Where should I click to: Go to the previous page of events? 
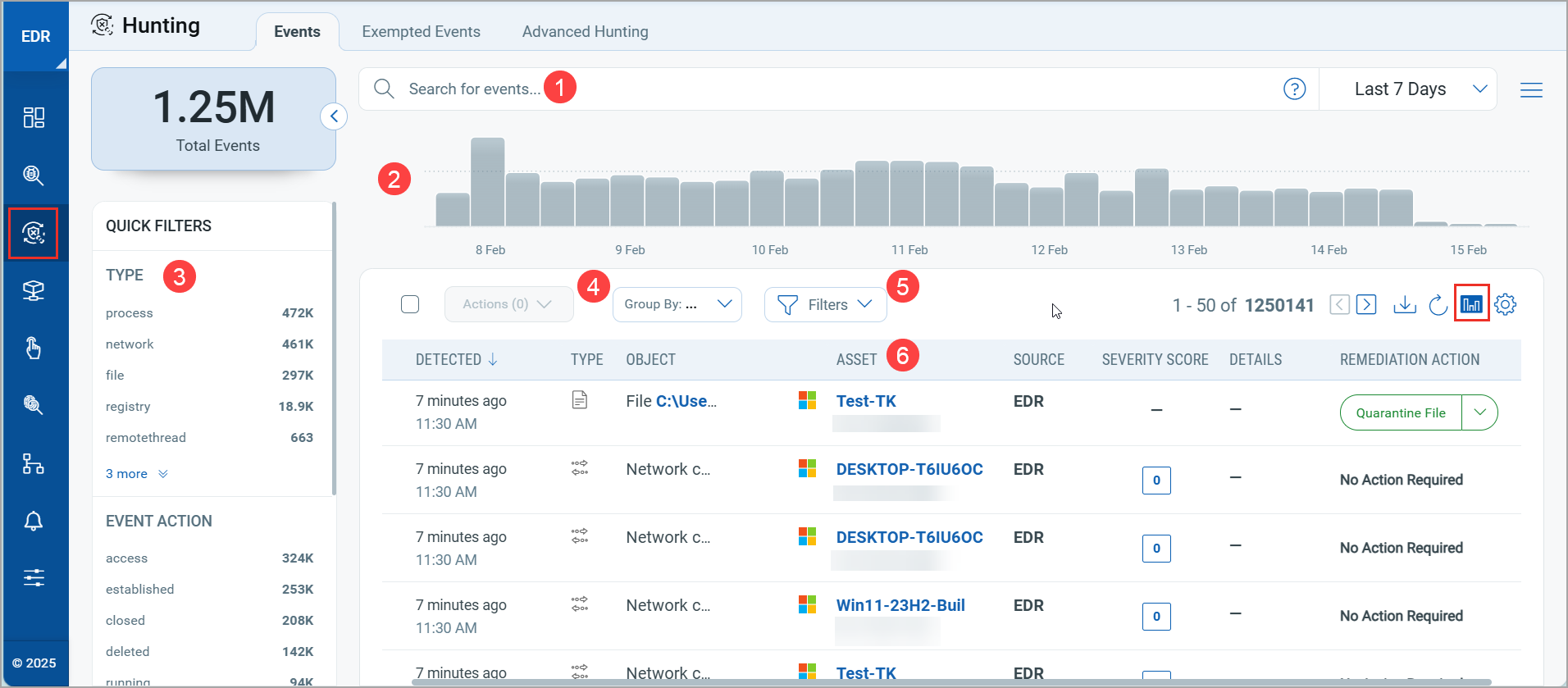pos(1339,304)
